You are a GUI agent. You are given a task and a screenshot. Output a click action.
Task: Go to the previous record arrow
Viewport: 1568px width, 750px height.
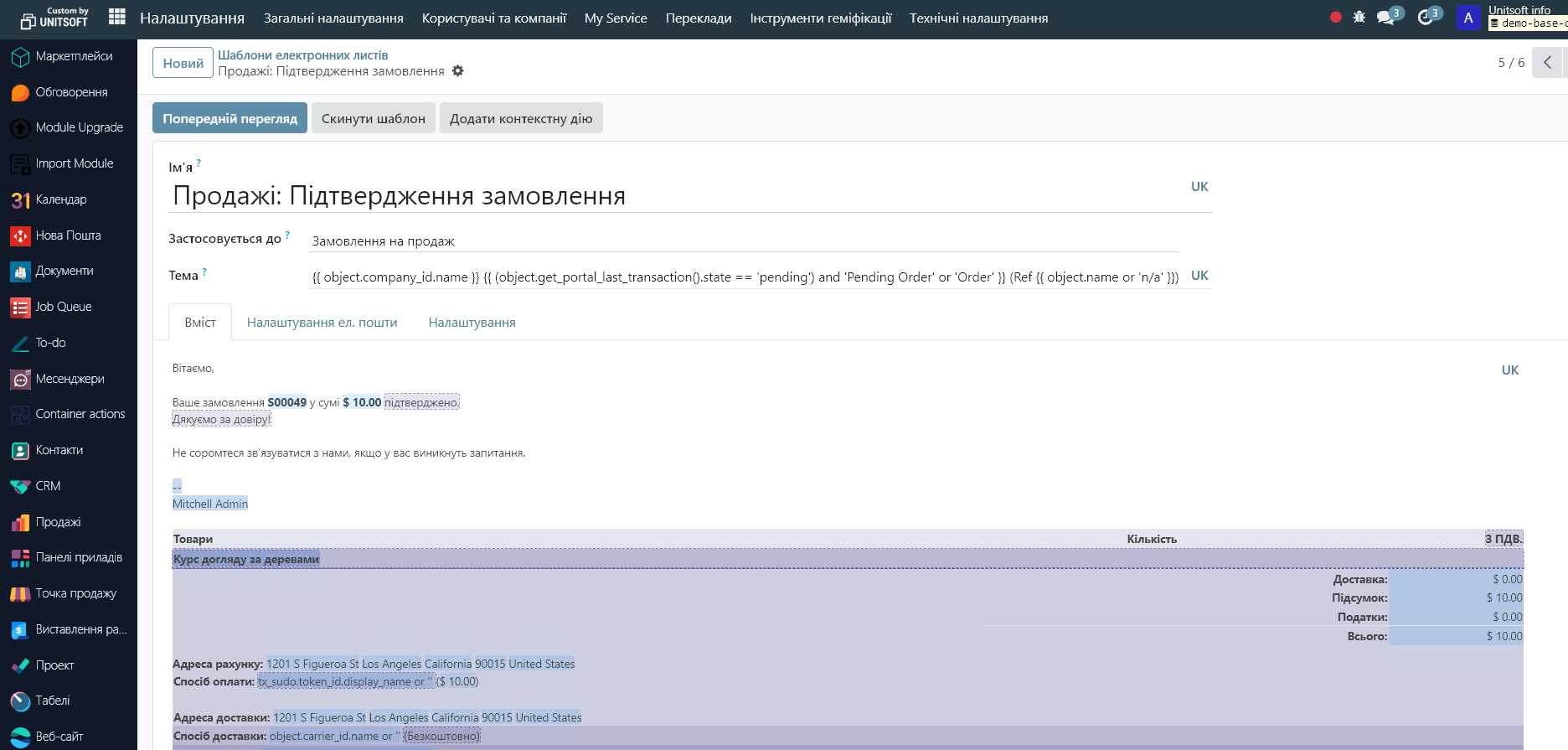click(1547, 63)
